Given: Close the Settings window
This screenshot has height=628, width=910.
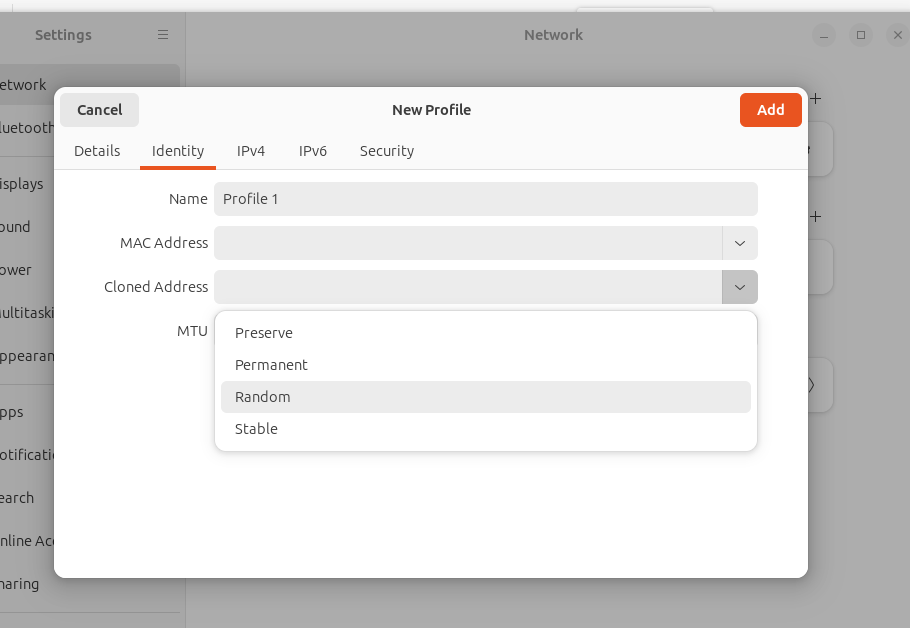Looking at the screenshot, I should tap(897, 35).
